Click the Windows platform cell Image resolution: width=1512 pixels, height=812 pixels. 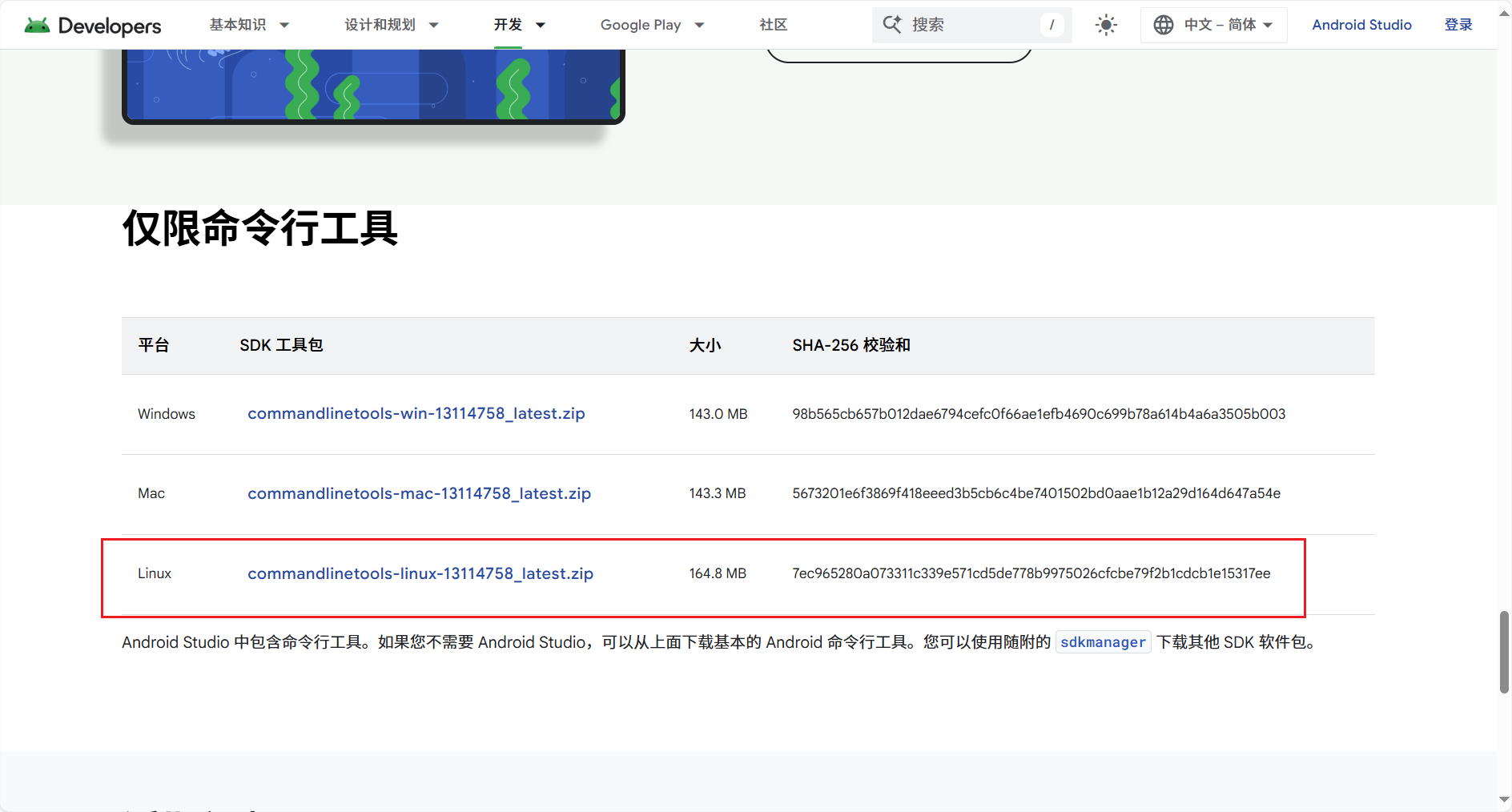click(167, 414)
